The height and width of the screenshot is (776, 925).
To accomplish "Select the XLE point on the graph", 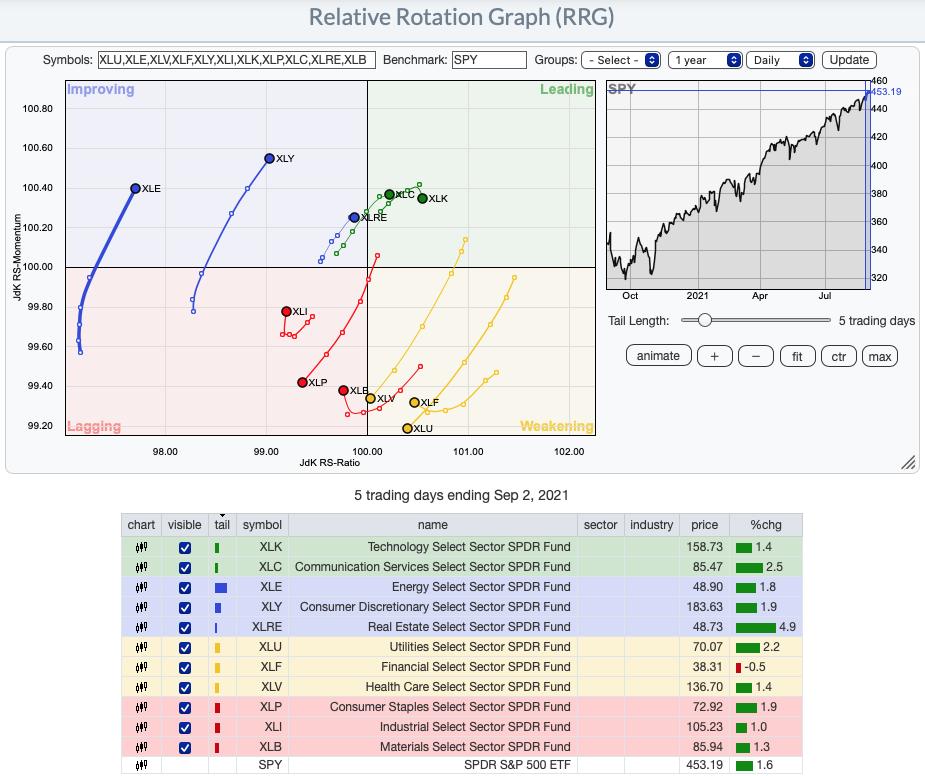I will [x=135, y=188].
